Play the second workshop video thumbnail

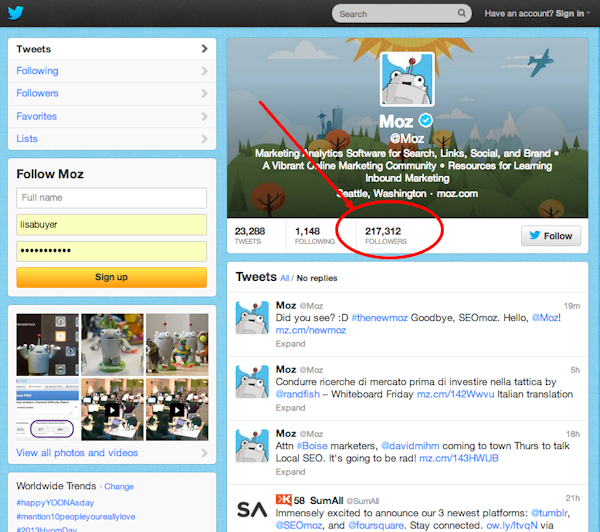coord(177,410)
